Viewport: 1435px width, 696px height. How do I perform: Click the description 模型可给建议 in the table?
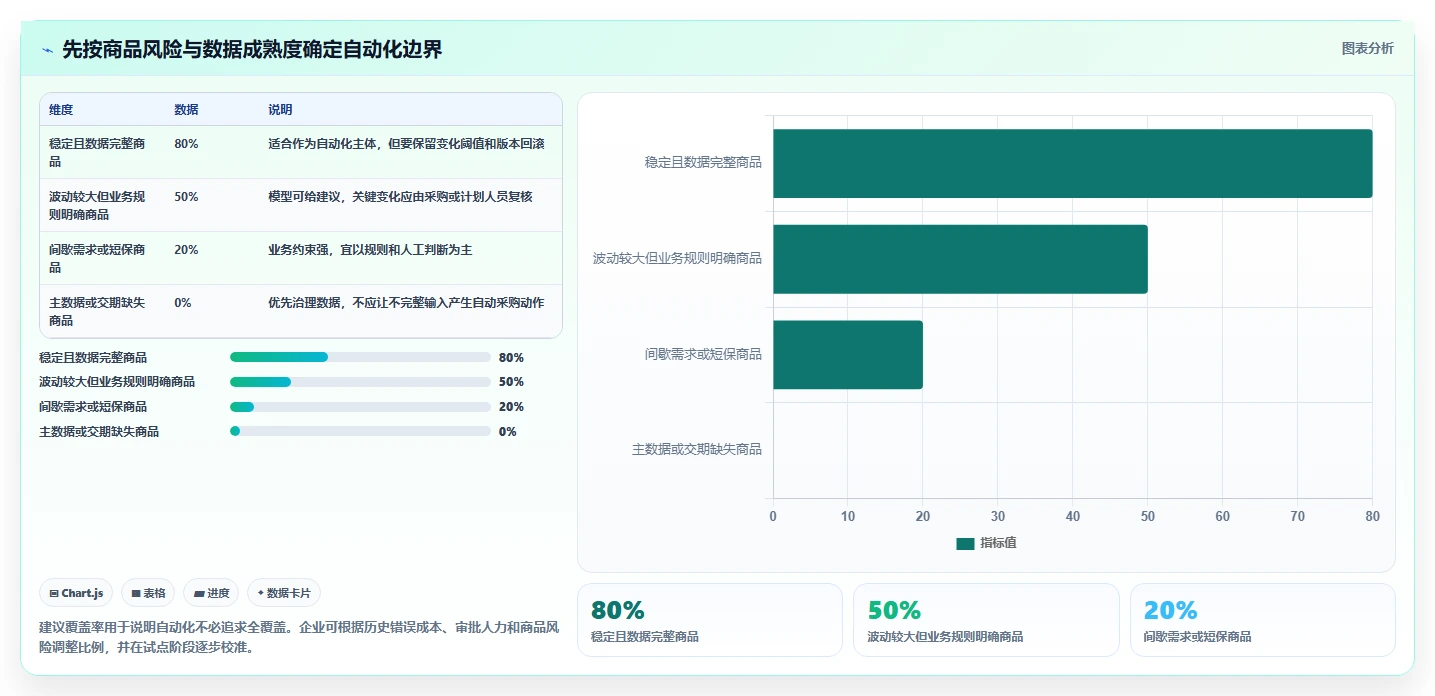click(400, 197)
